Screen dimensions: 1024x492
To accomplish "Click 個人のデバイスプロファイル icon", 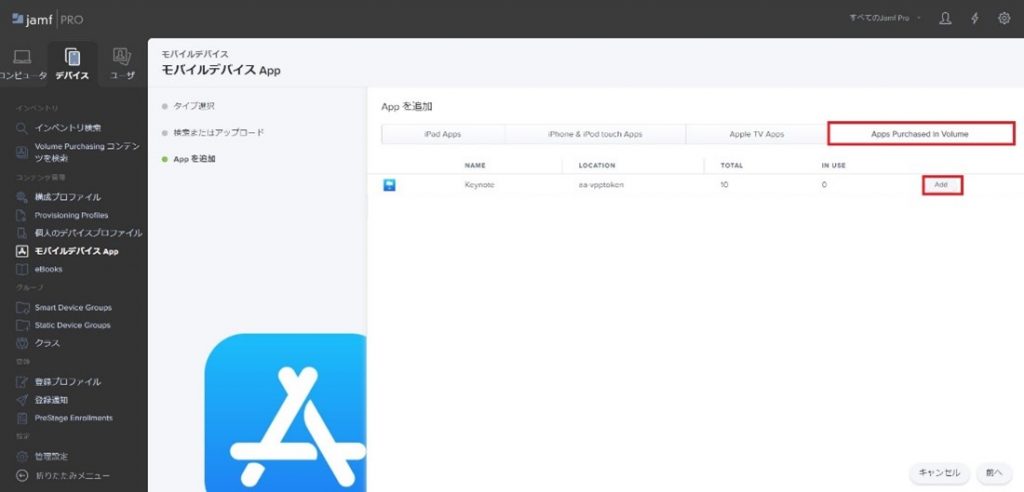I will [22, 233].
